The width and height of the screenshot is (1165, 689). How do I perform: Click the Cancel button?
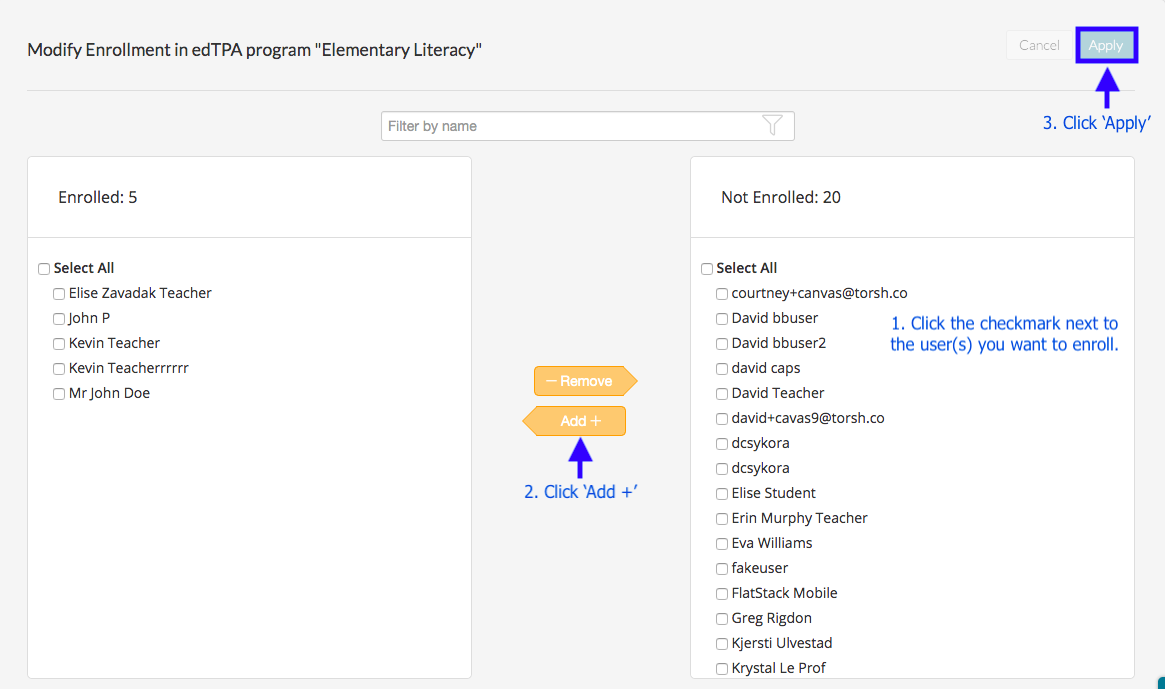coord(1039,45)
